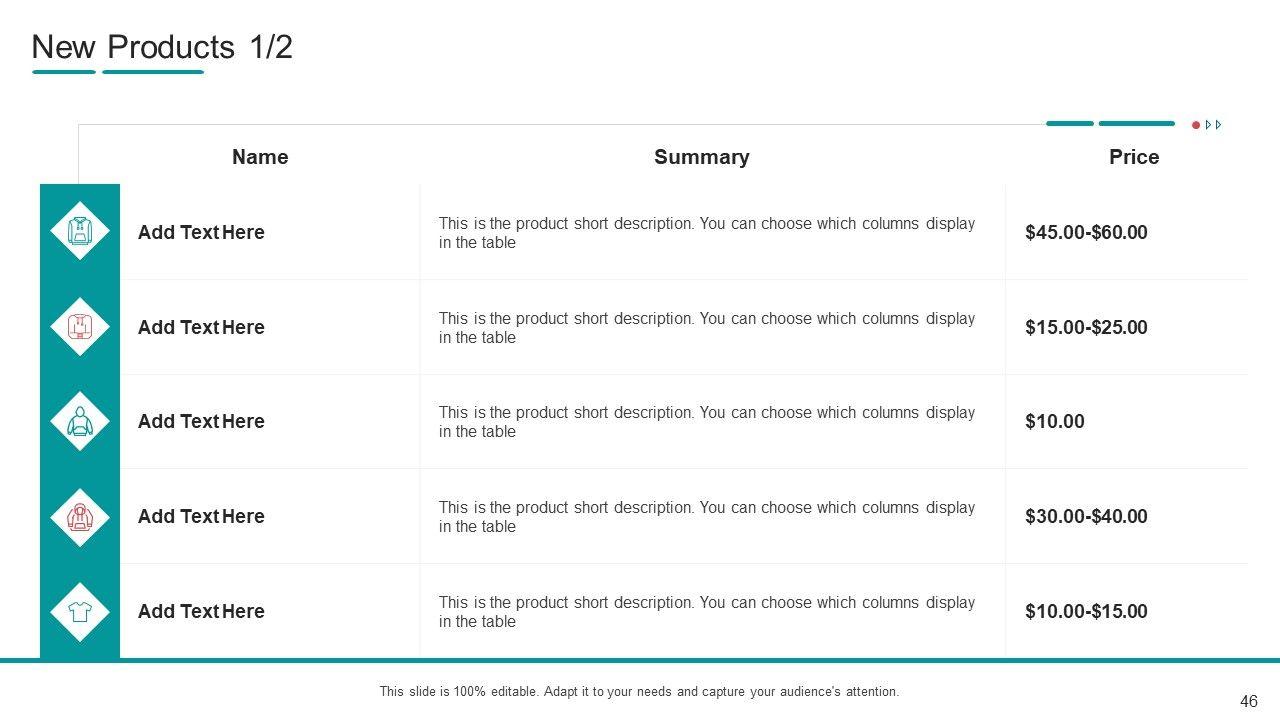Click Add Text Here in the $45.00-$60.00 row
This screenshot has height=720, width=1280.
[201, 232]
